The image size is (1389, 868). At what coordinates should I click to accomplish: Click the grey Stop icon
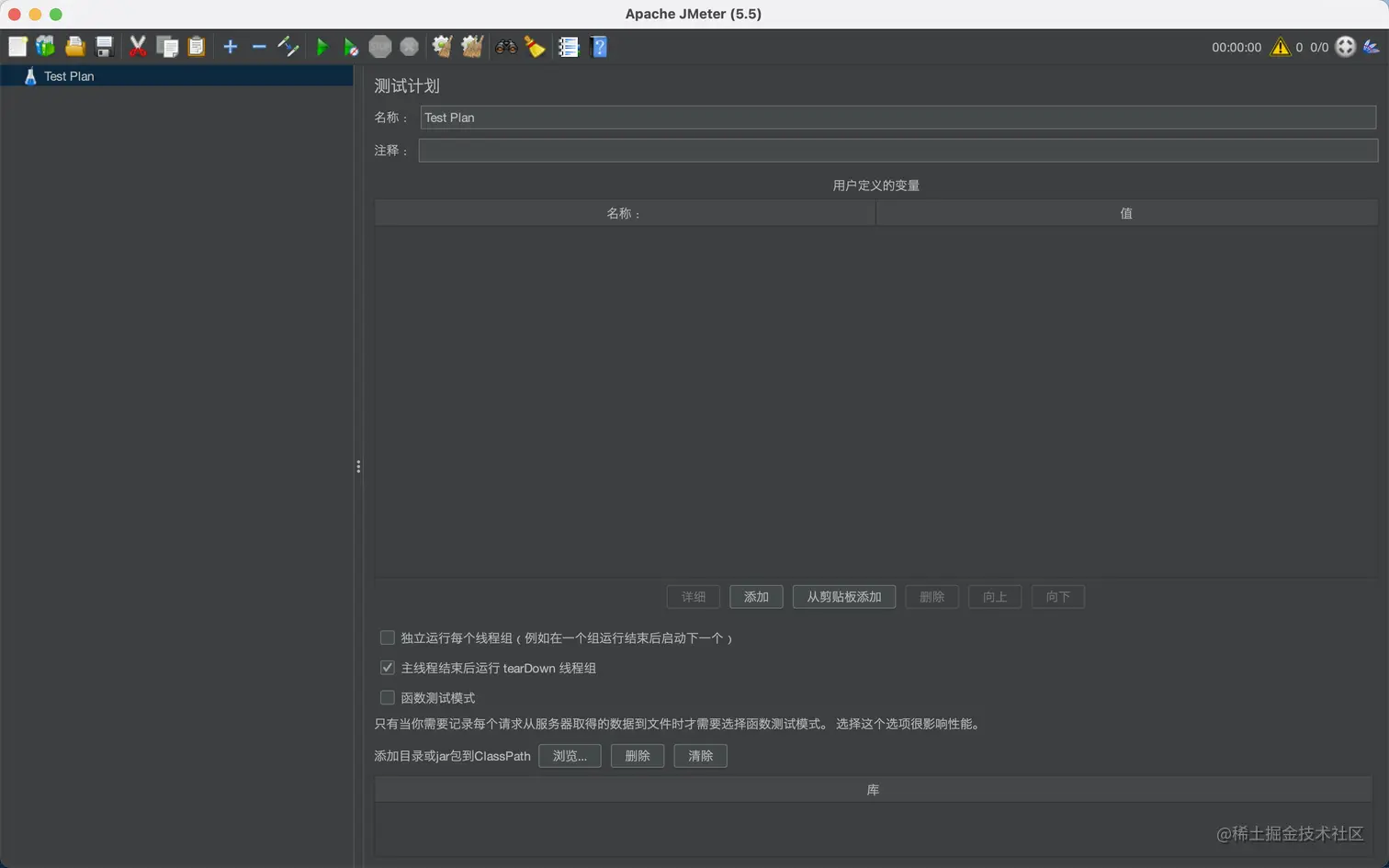point(380,47)
